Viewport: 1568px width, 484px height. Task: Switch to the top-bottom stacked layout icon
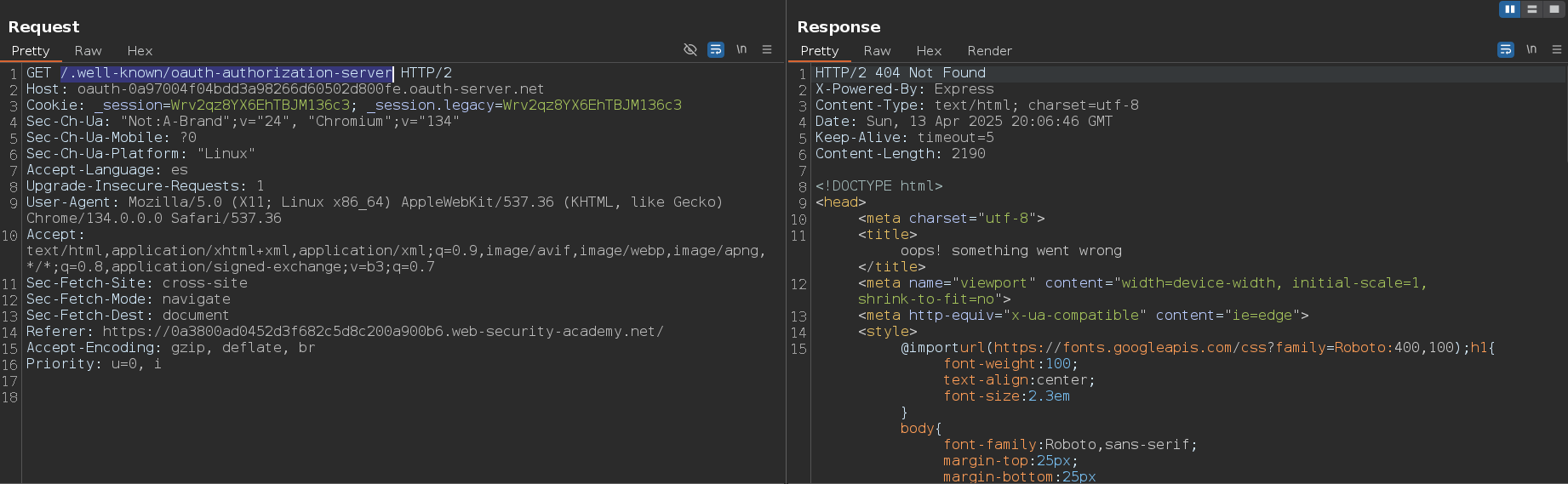(1532, 9)
